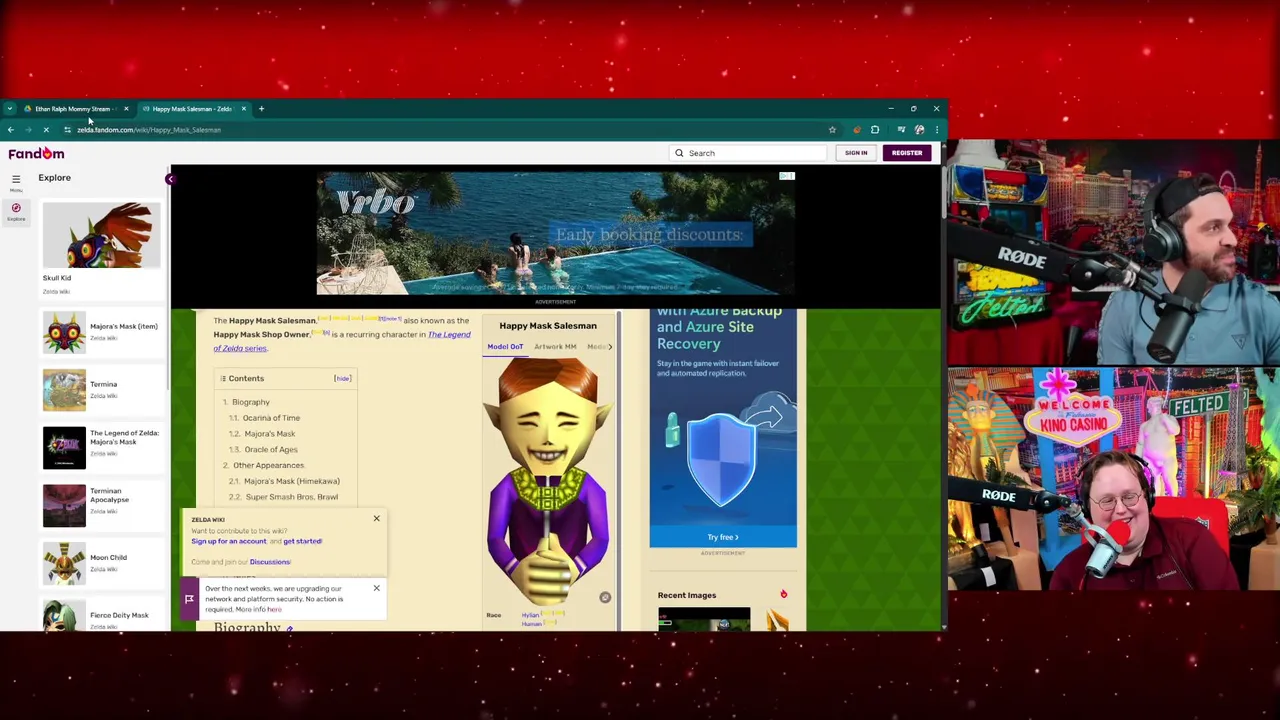Open The Legend of Zelda: Majora's Mask entry
This screenshot has height=720, width=1280.
coord(101,447)
